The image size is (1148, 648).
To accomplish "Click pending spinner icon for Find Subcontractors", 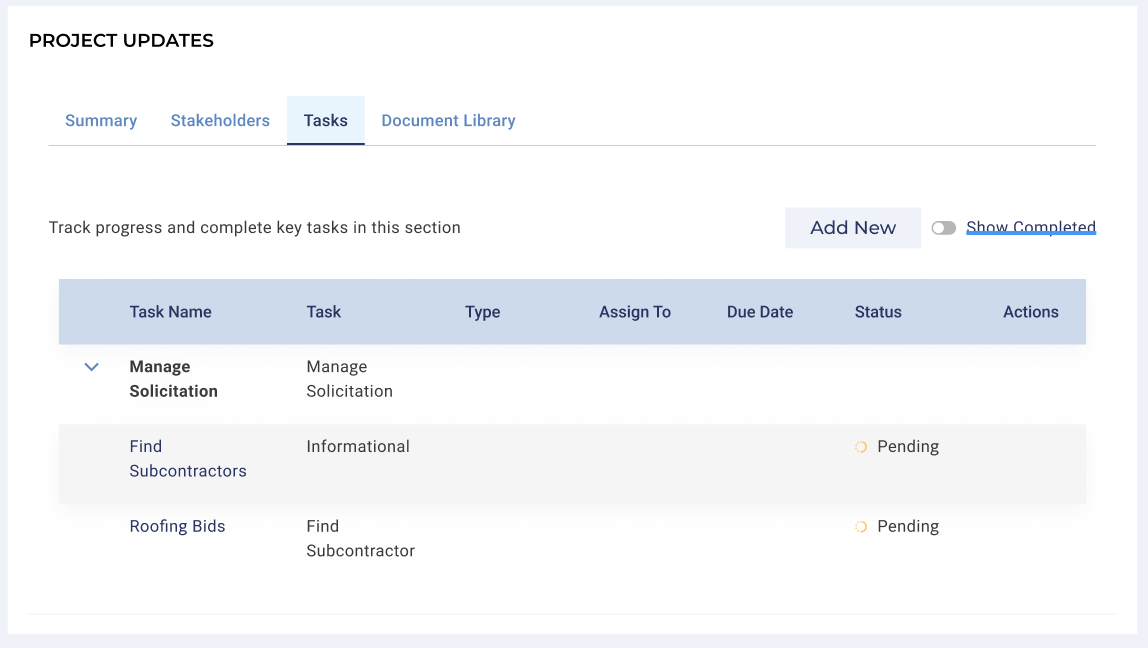I will pos(860,447).
